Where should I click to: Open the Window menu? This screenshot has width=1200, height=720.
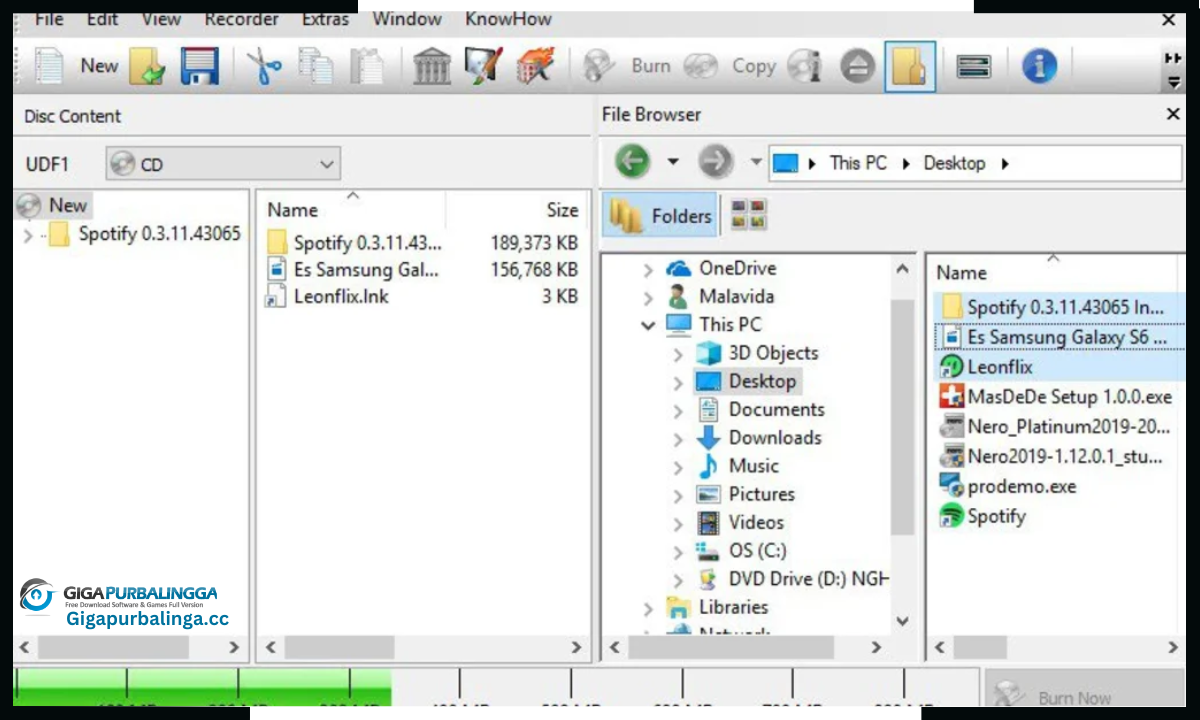(407, 19)
